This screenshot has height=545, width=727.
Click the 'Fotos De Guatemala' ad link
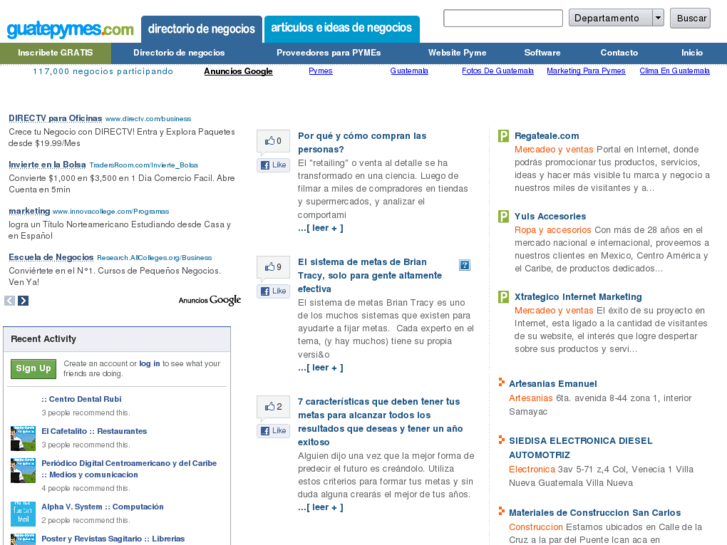[497, 71]
